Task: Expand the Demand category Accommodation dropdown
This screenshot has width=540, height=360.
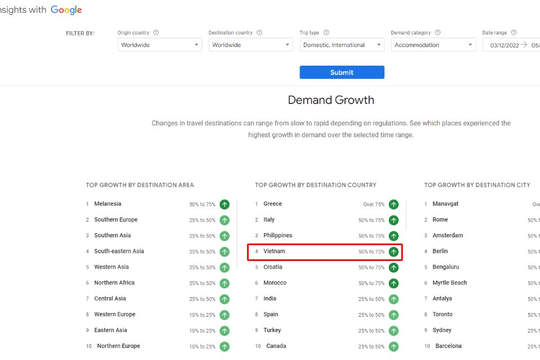Action: (x=433, y=45)
